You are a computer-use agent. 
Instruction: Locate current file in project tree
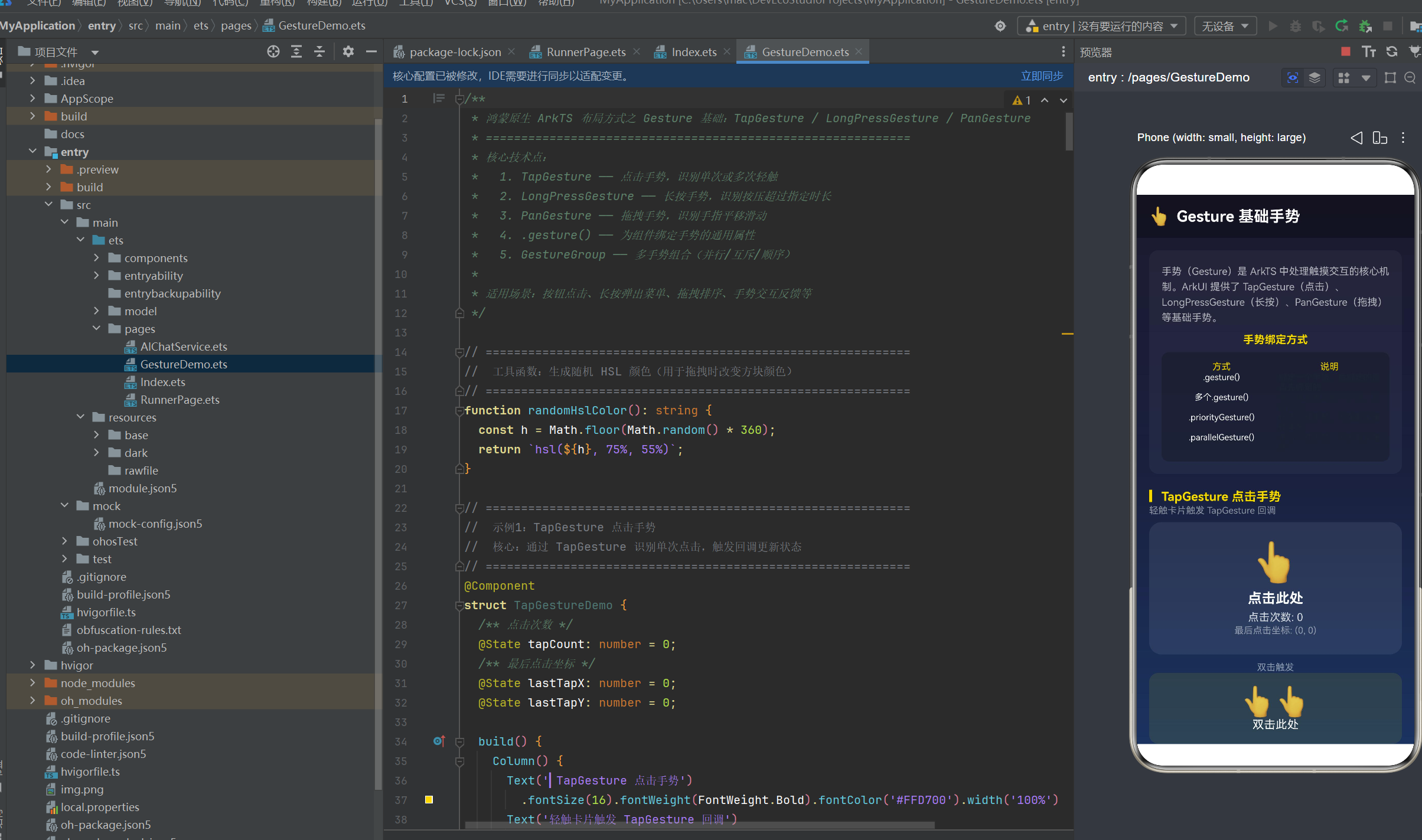tap(273, 52)
